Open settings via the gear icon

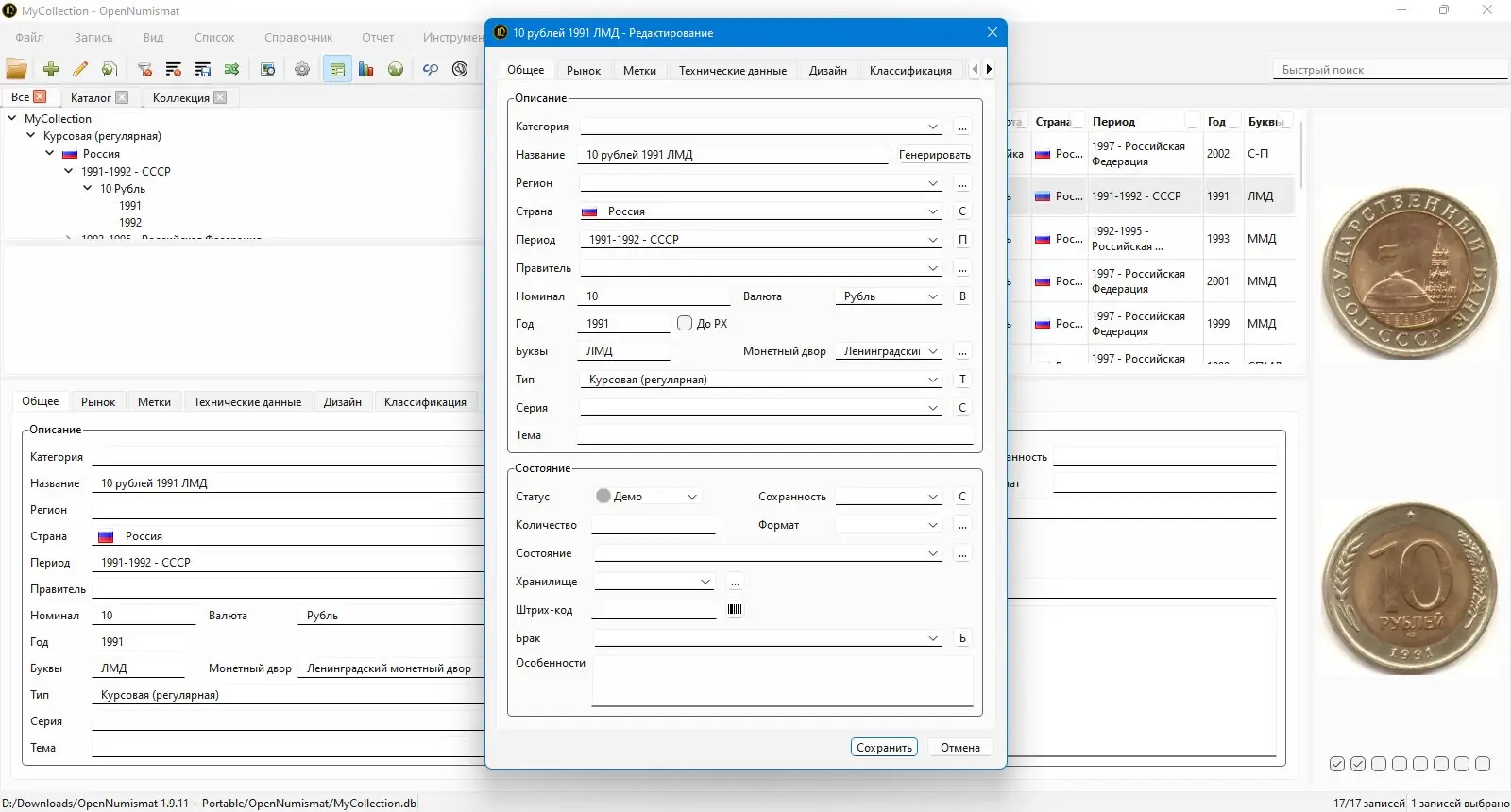302,69
